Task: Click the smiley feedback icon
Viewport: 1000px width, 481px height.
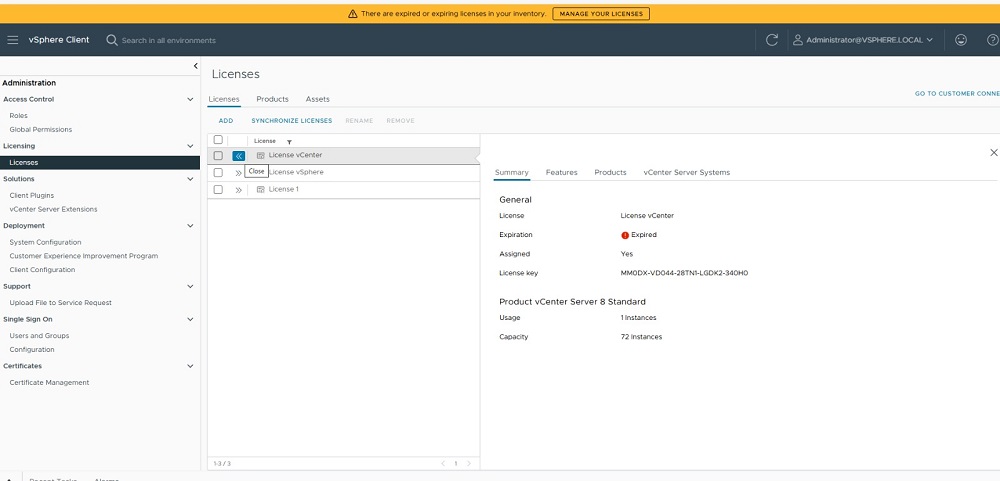Action: 961,40
